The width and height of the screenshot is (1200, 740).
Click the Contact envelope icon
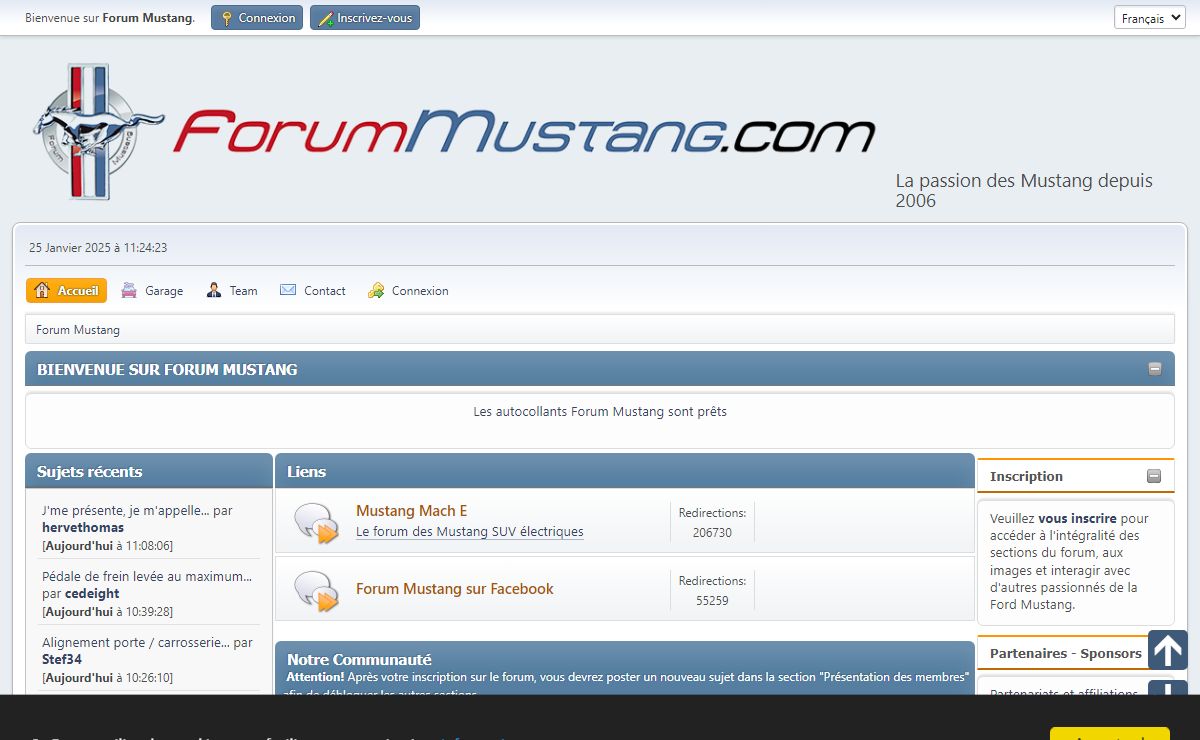[x=288, y=291]
